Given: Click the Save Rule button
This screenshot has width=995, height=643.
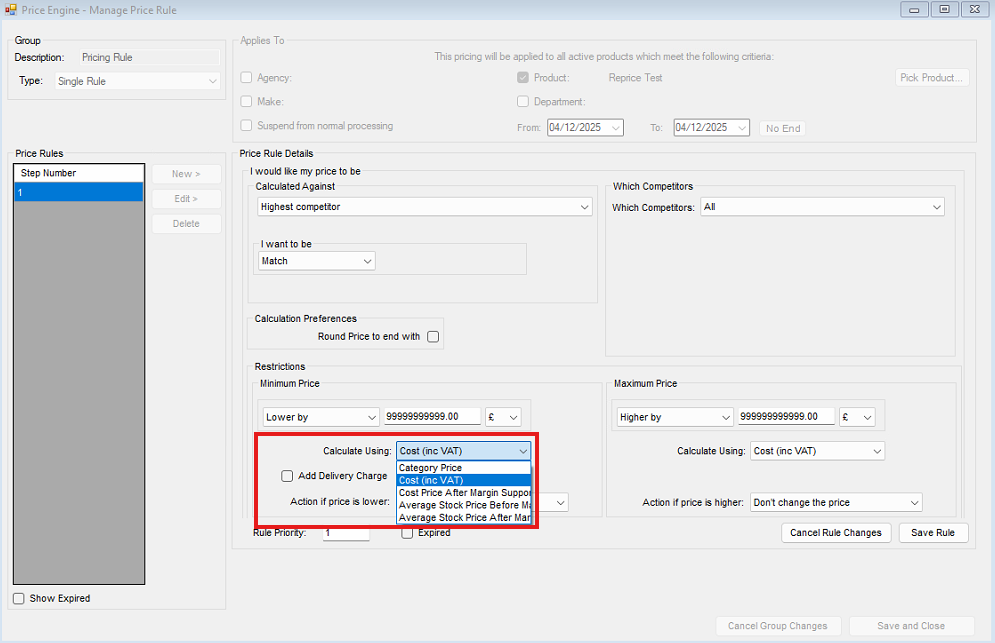Looking at the screenshot, I should [933, 533].
